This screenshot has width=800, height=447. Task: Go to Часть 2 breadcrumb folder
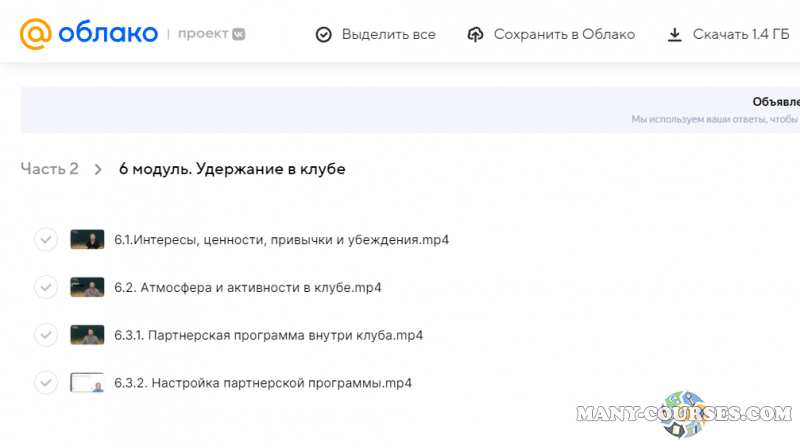click(x=49, y=169)
